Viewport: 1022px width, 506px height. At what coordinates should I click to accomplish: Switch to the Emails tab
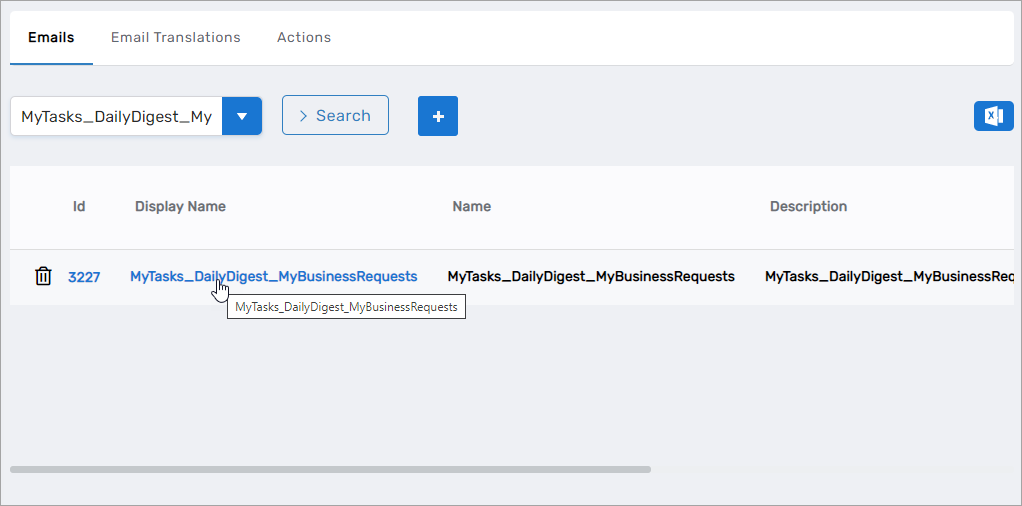51,37
